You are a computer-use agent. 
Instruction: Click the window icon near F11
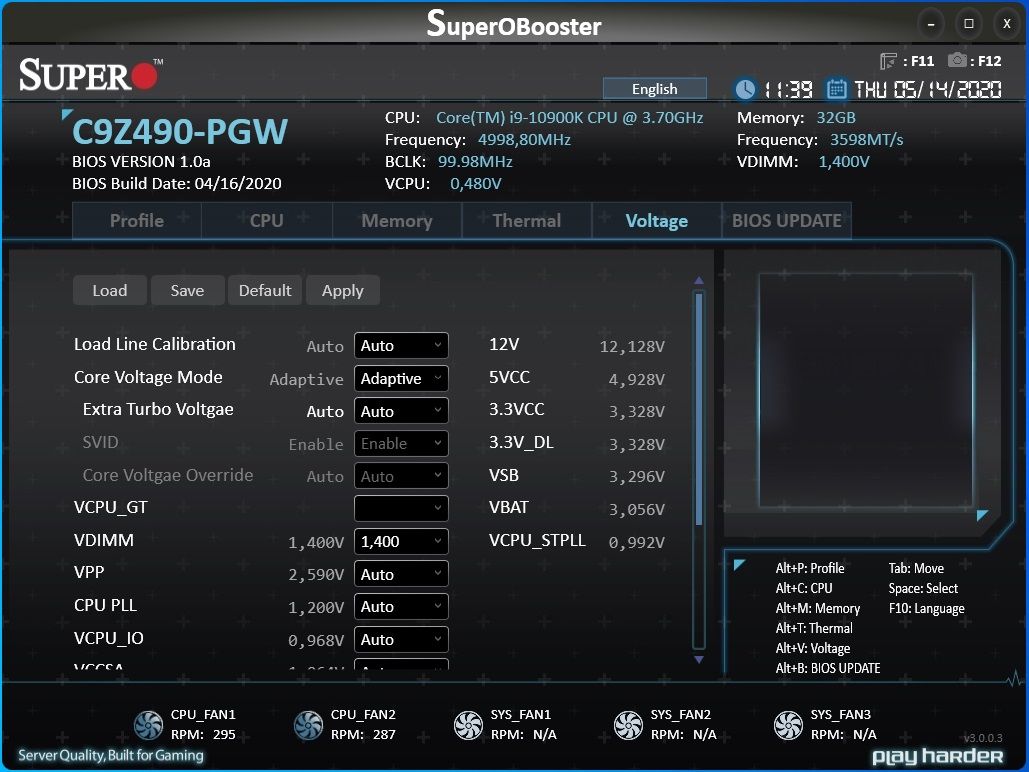[888, 61]
